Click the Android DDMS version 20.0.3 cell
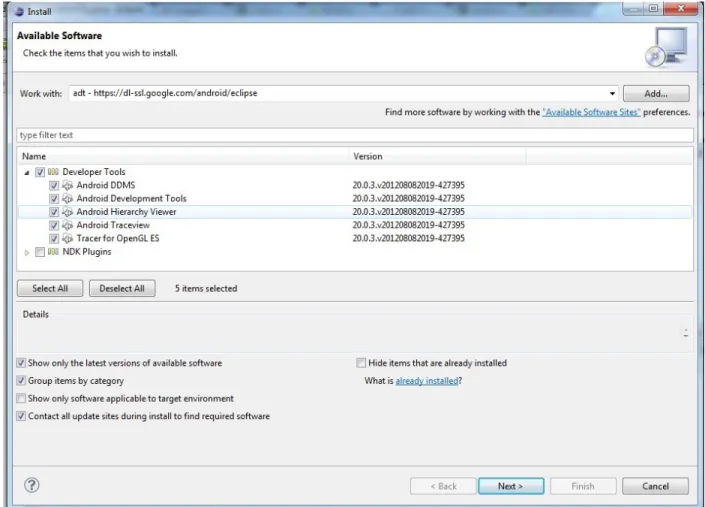The height and width of the screenshot is (507, 705). pos(409,185)
